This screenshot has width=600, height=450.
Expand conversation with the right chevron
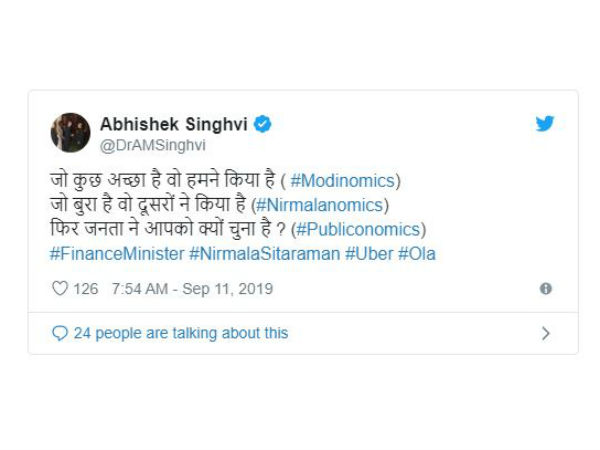pos(545,333)
